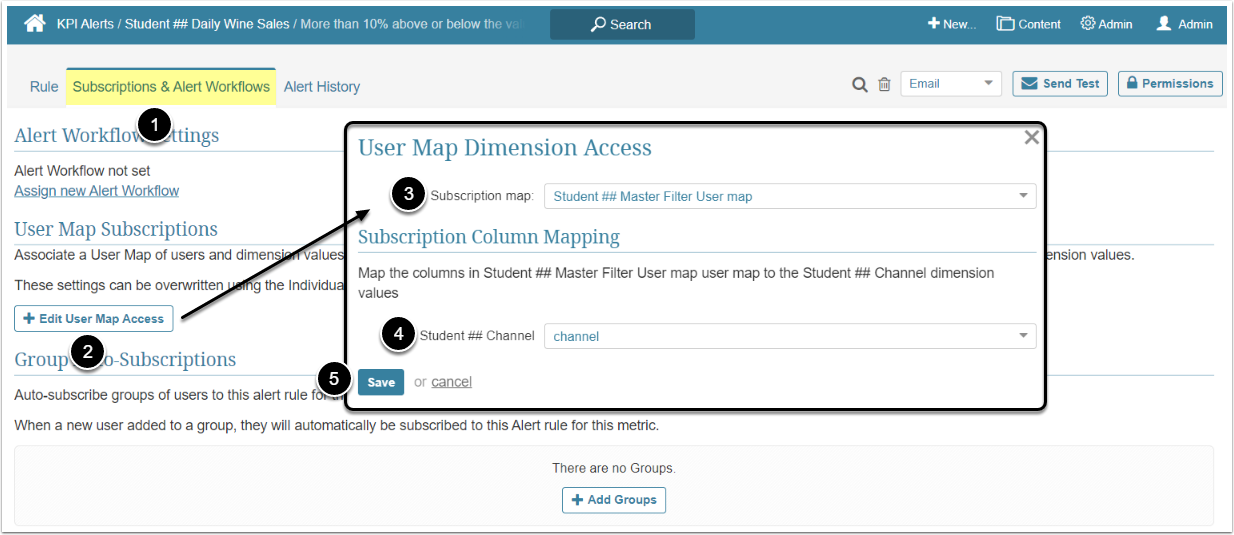Expand the Student ## Channel dropdown

(790, 337)
